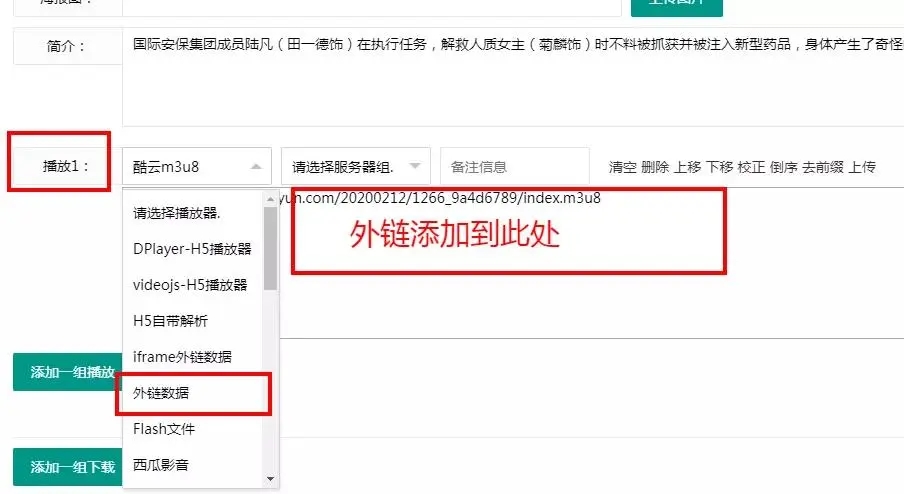Screen dimensions: 904x494
Task: Click 上移 to move group up
Action: pyautogui.click(x=686, y=167)
